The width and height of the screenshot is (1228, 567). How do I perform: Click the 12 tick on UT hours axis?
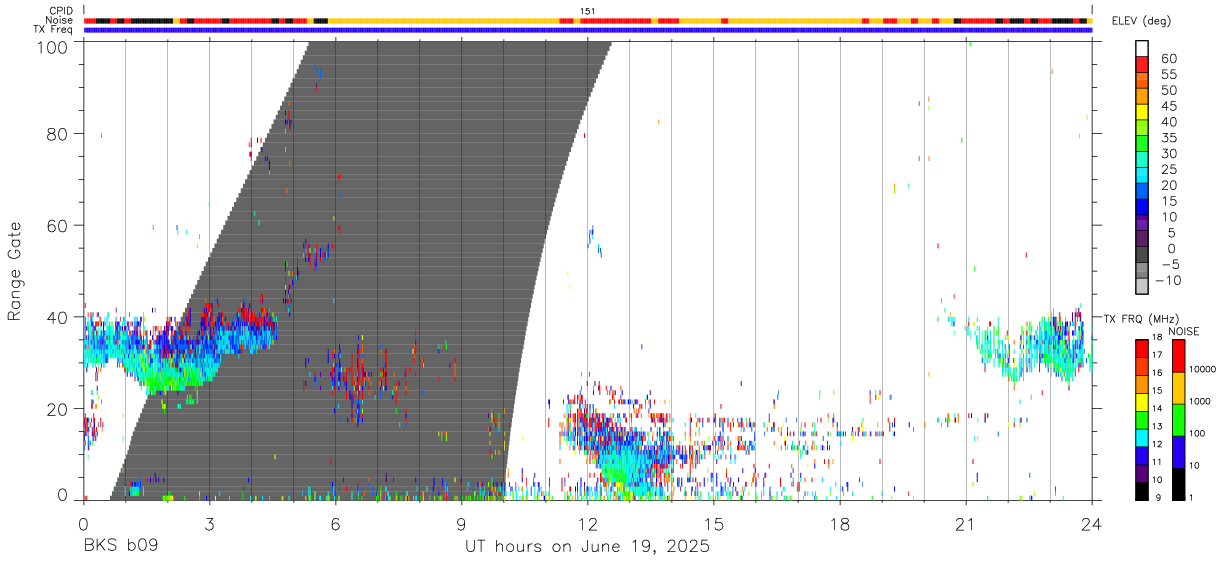[587, 523]
